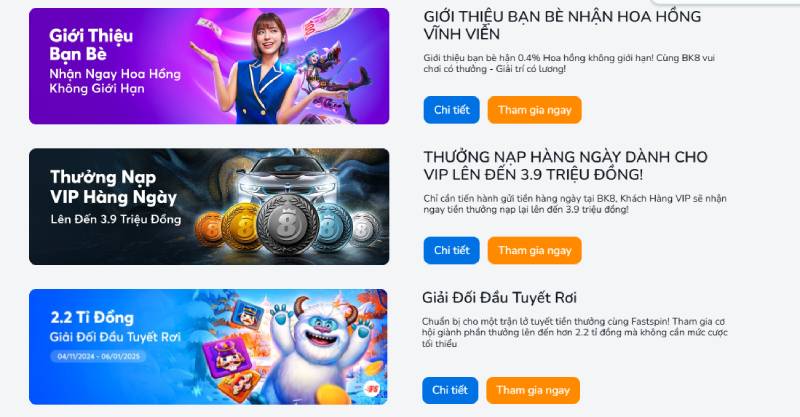The width and height of the screenshot is (800, 417).
Task: Click the large silver number 8 medal
Action: click(x=288, y=225)
